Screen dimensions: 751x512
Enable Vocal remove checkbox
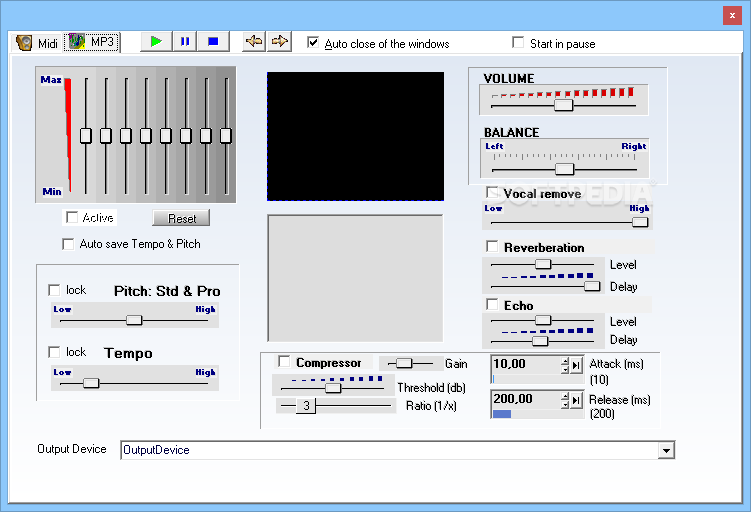click(x=492, y=193)
